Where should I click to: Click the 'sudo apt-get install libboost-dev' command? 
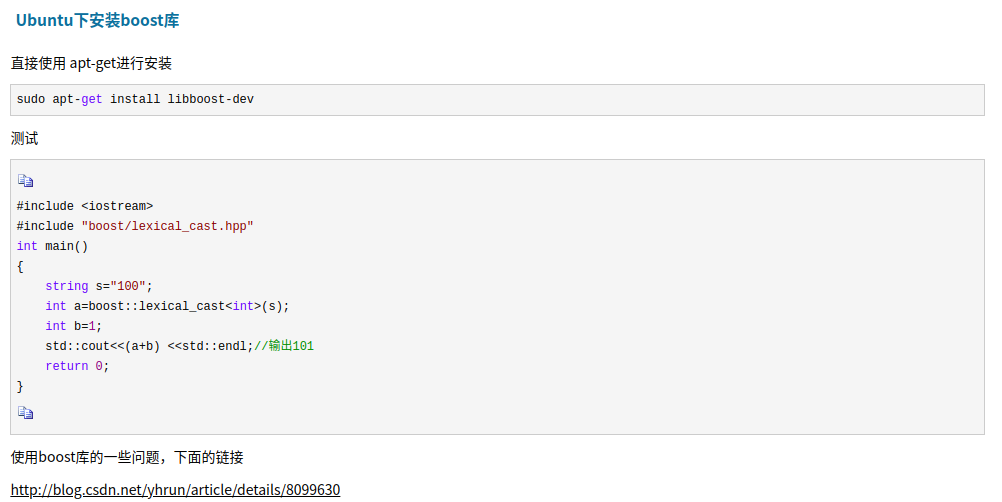click(x=135, y=99)
